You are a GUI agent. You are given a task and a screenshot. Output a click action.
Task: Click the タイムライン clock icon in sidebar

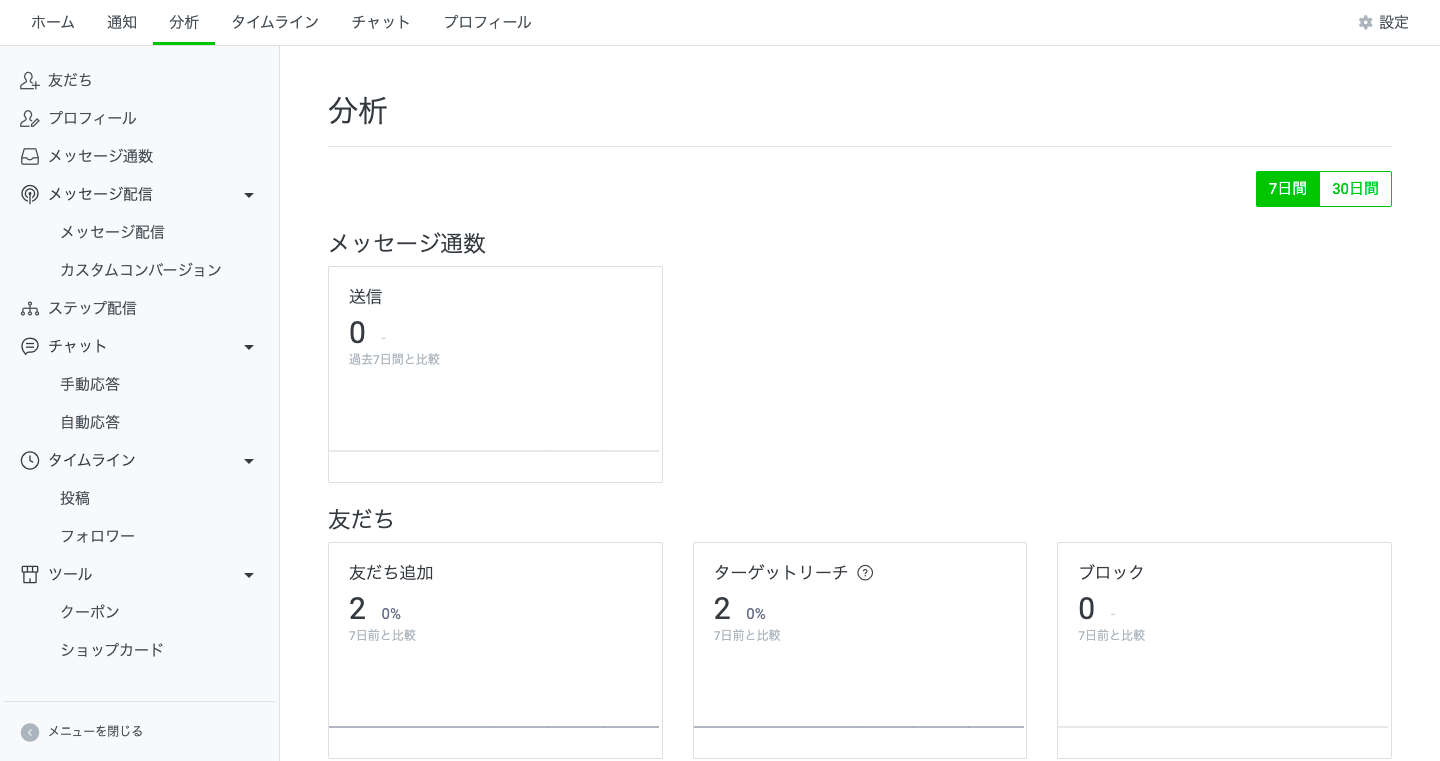[30, 460]
